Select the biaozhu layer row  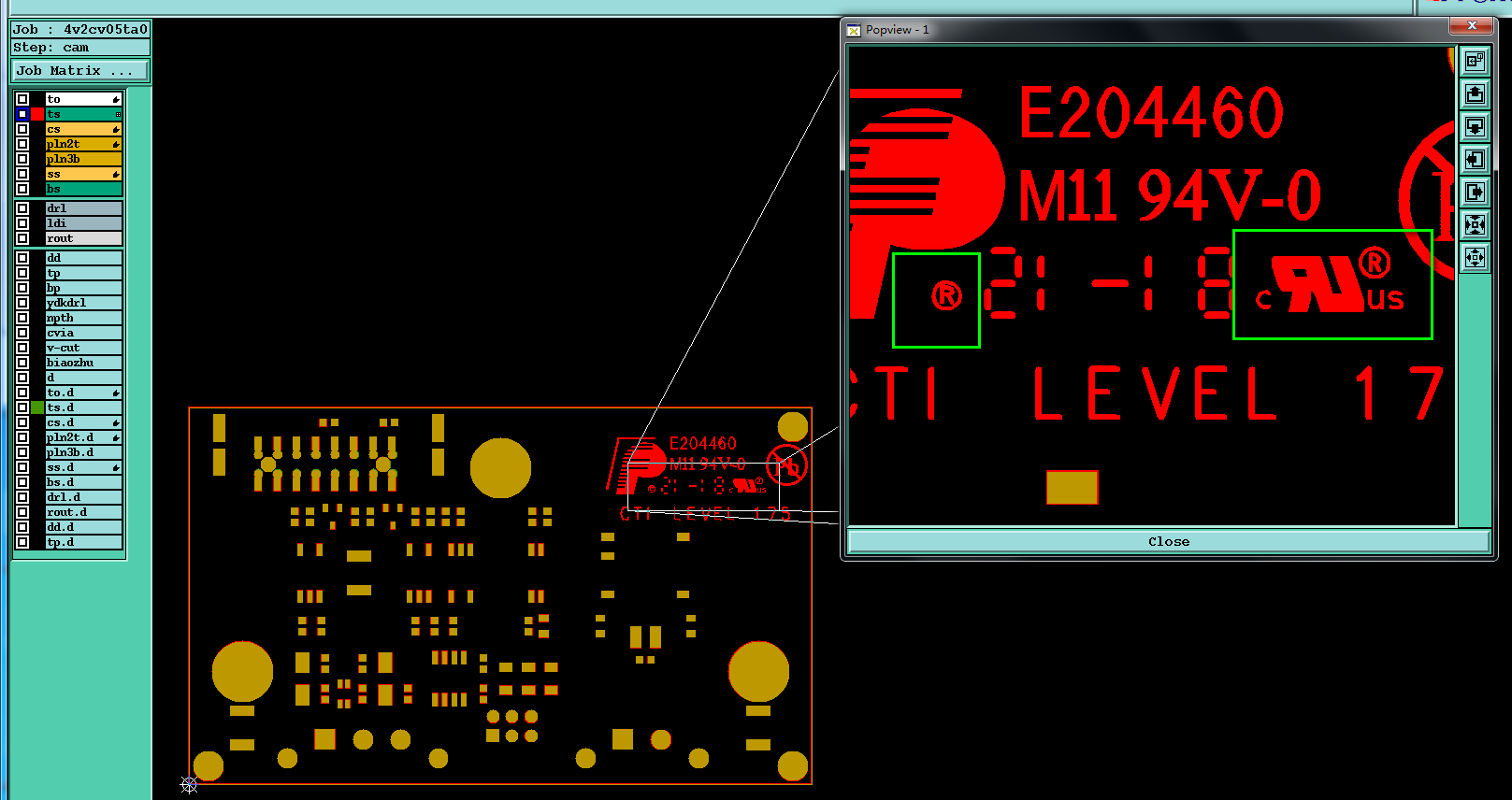[84, 363]
